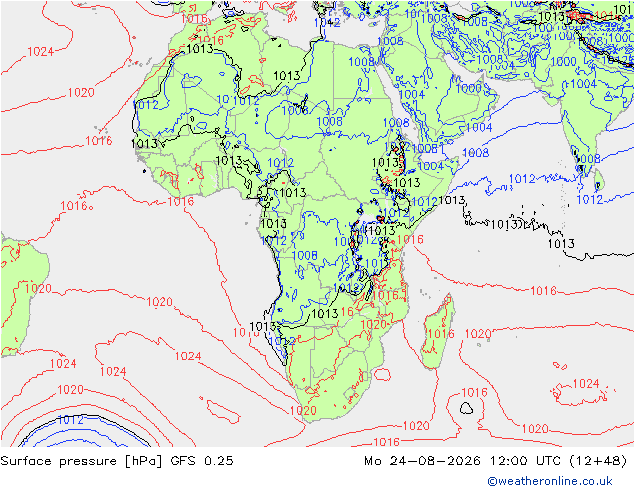Click the black 1013 label over Zambia
Screen dimensions: 634x490
click(325, 314)
